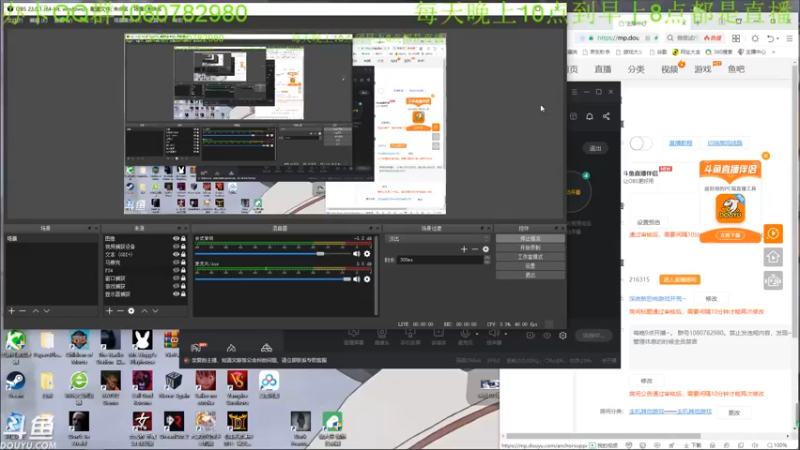The image size is (800, 450).
Task: Open notification bell in Douyu companion app
Action: coord(589,116)
